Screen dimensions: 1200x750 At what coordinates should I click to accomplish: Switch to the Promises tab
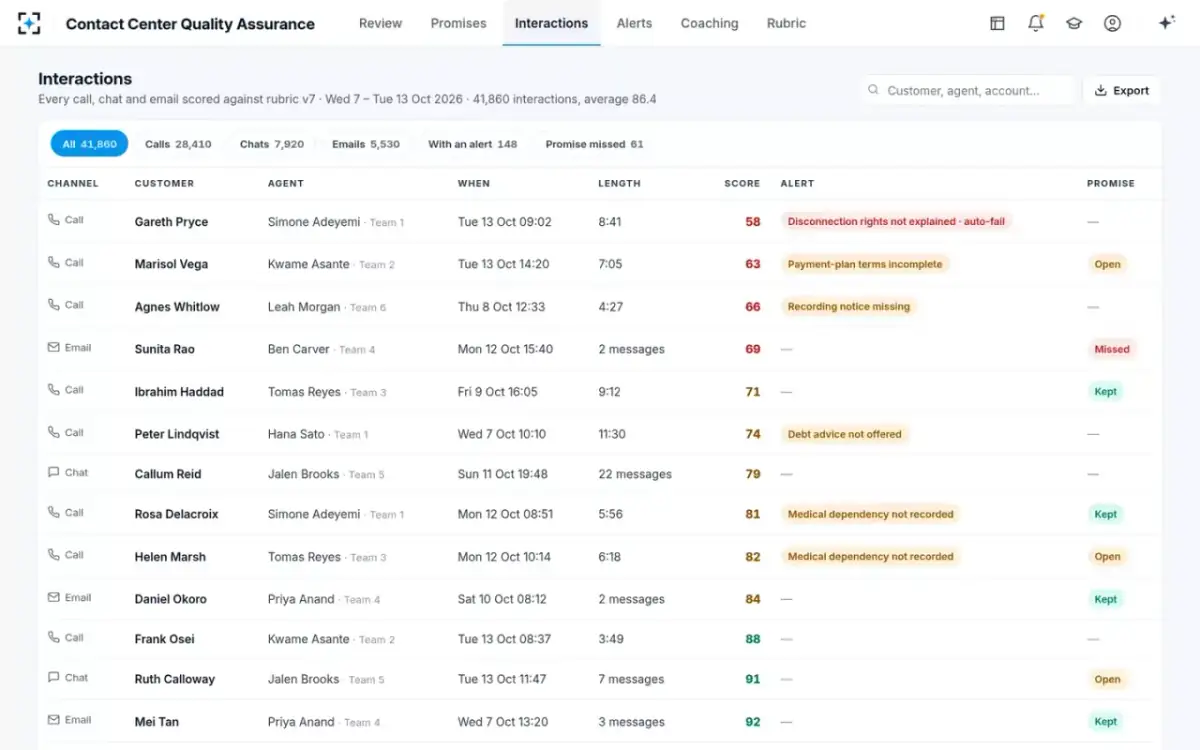tap(458, 23)
